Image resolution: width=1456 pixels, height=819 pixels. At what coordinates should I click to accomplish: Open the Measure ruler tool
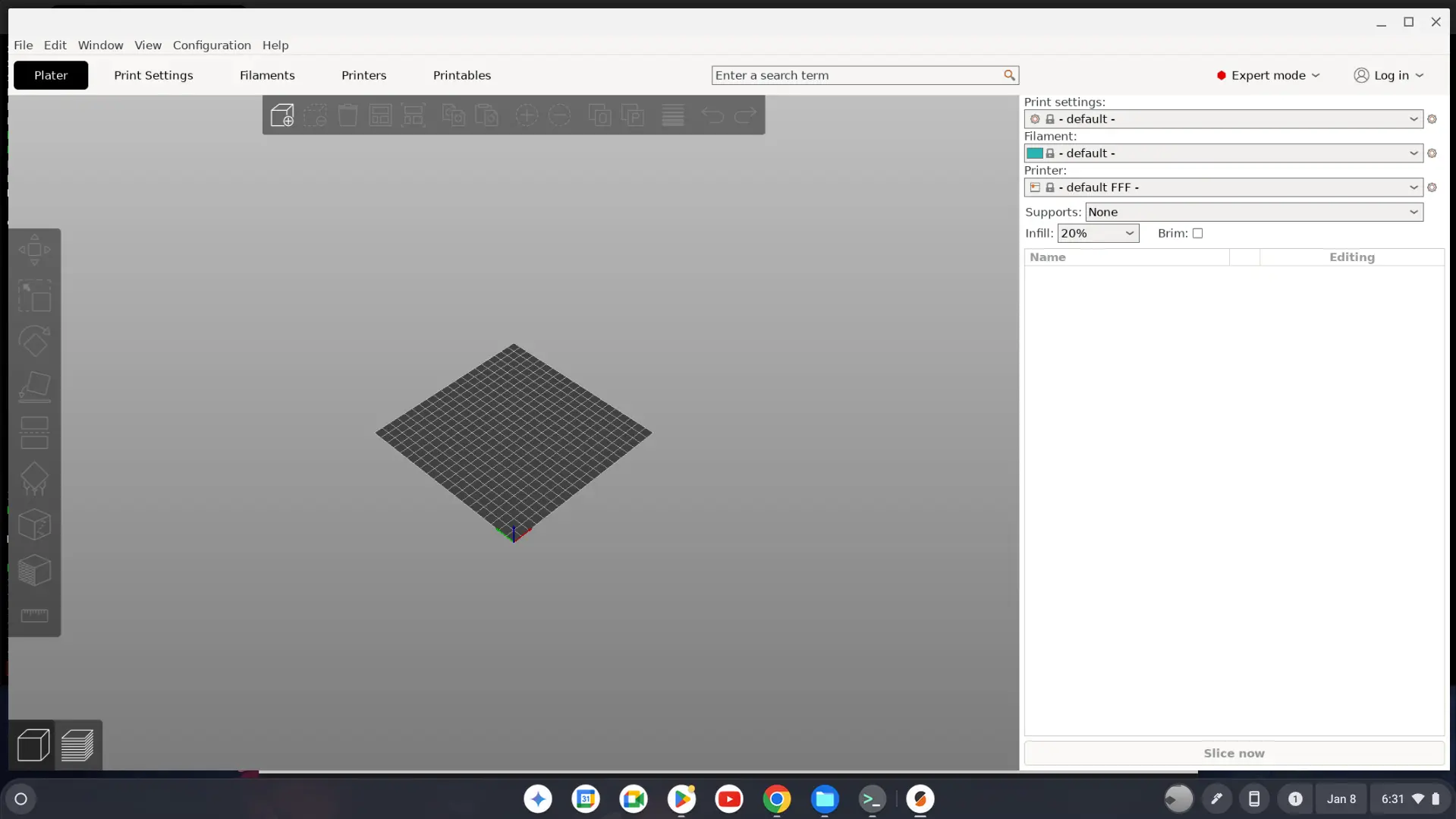pyautogui.click(x=34, y=616)
